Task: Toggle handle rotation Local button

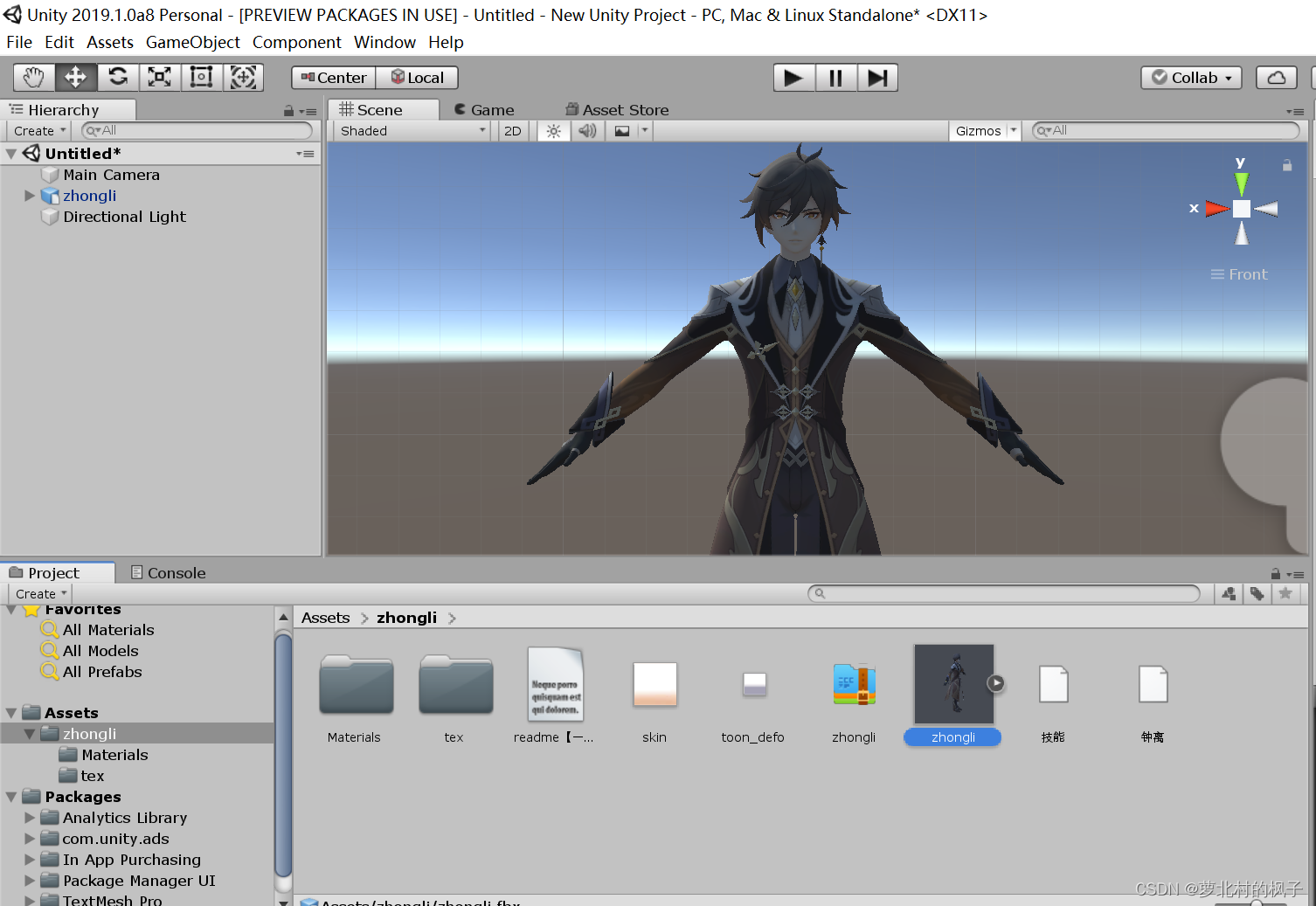Action: [x=417, y=78]
